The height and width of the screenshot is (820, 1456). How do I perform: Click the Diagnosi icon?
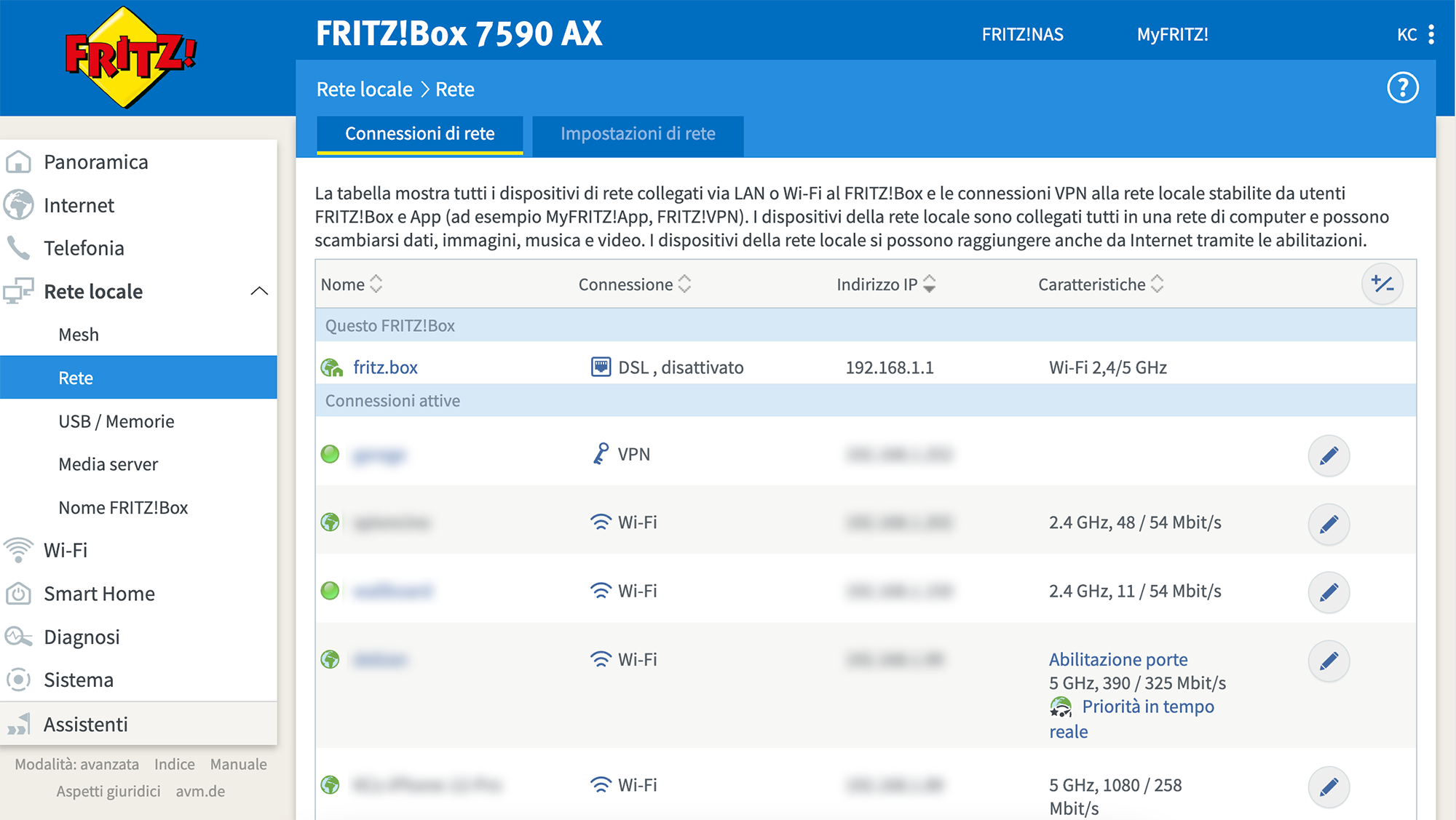tap(18, 637)
